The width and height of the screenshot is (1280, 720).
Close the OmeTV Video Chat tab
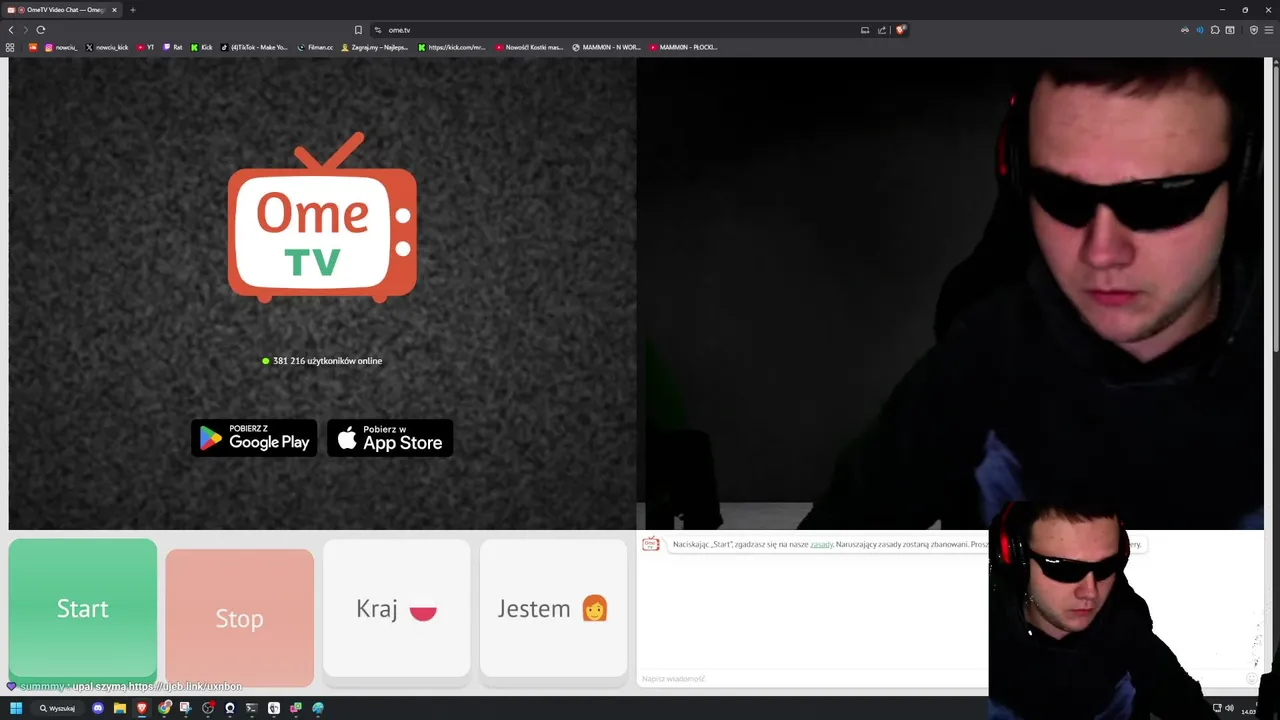(x=114, y=10)
